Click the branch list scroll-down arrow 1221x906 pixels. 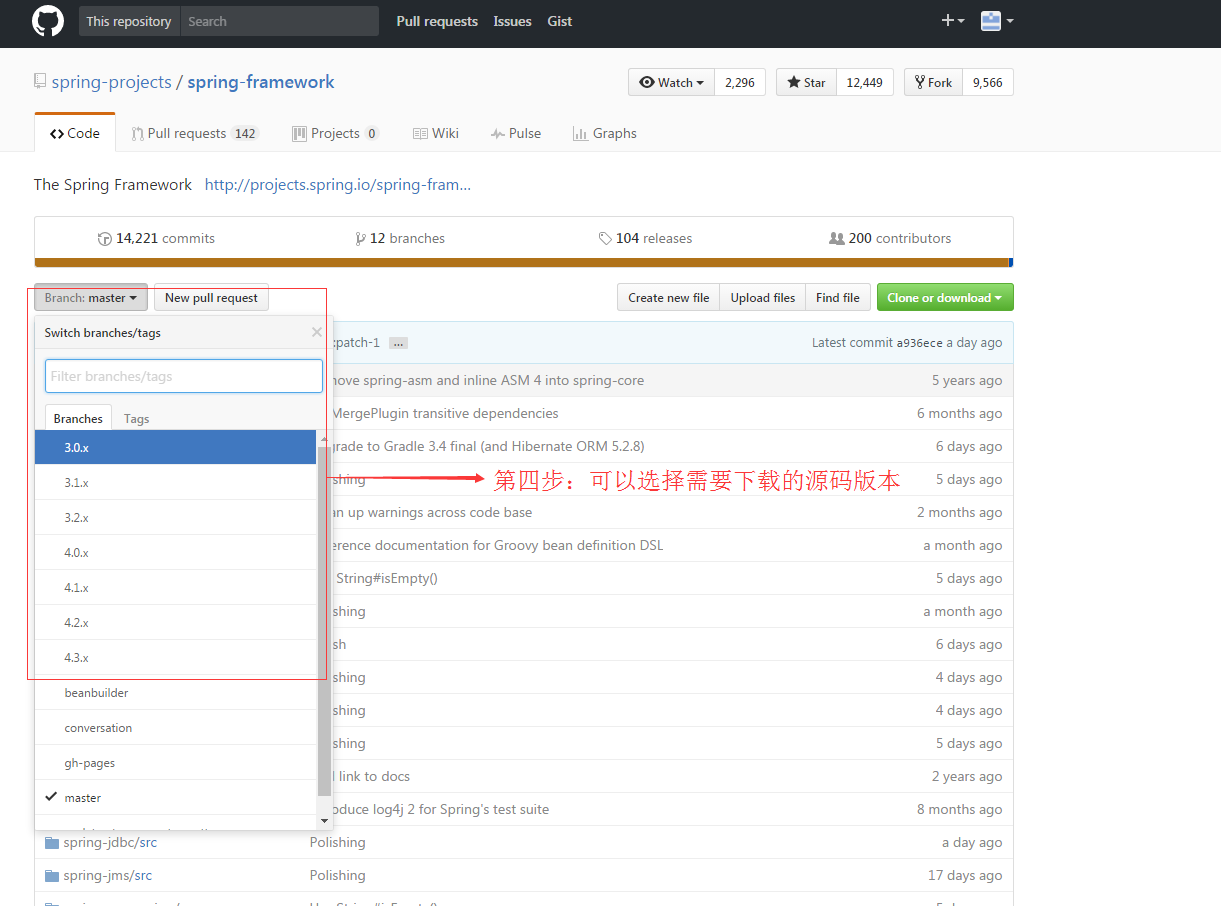pos(324,821)
